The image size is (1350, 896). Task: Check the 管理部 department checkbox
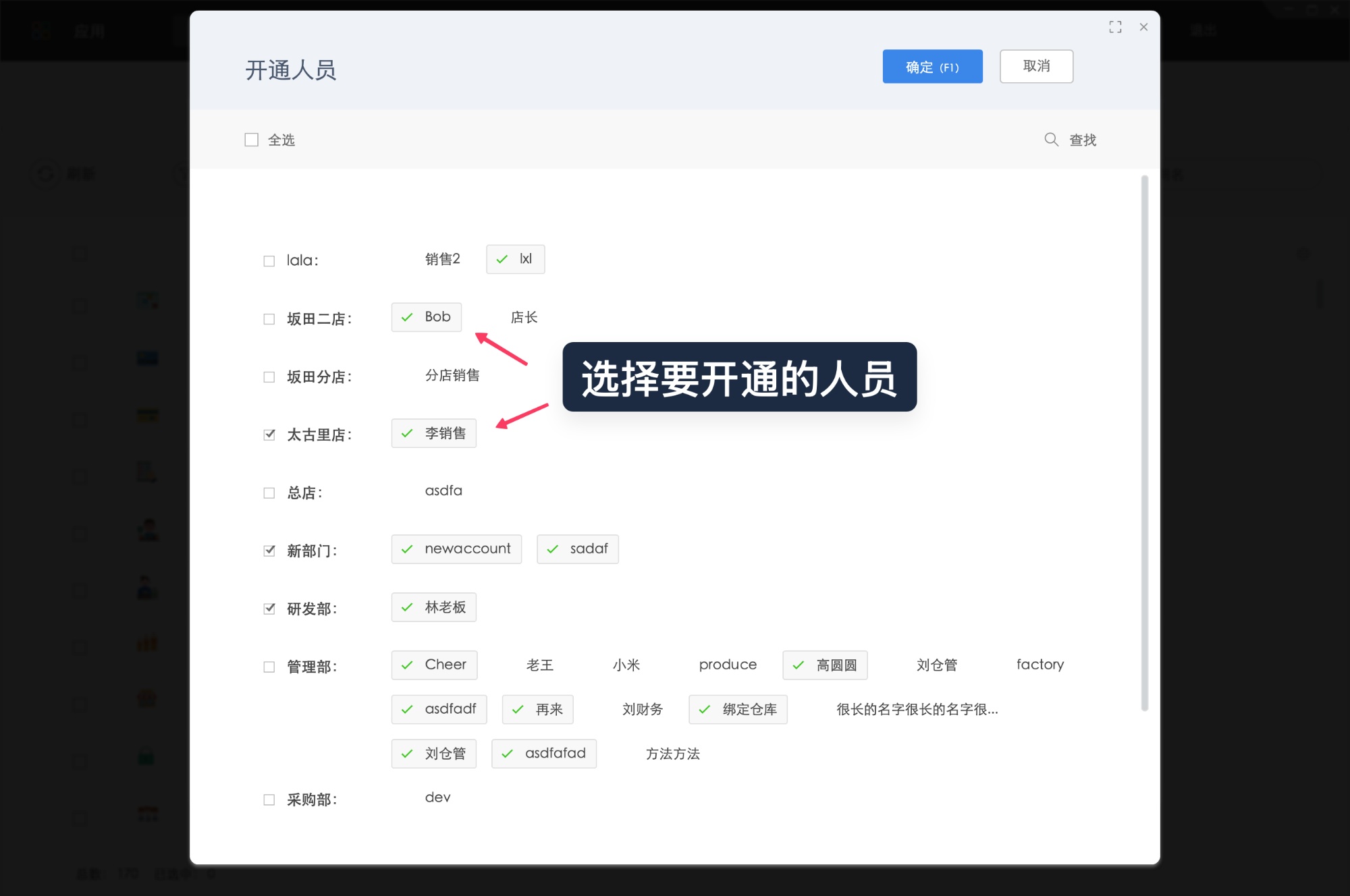(x=269, y=666)
